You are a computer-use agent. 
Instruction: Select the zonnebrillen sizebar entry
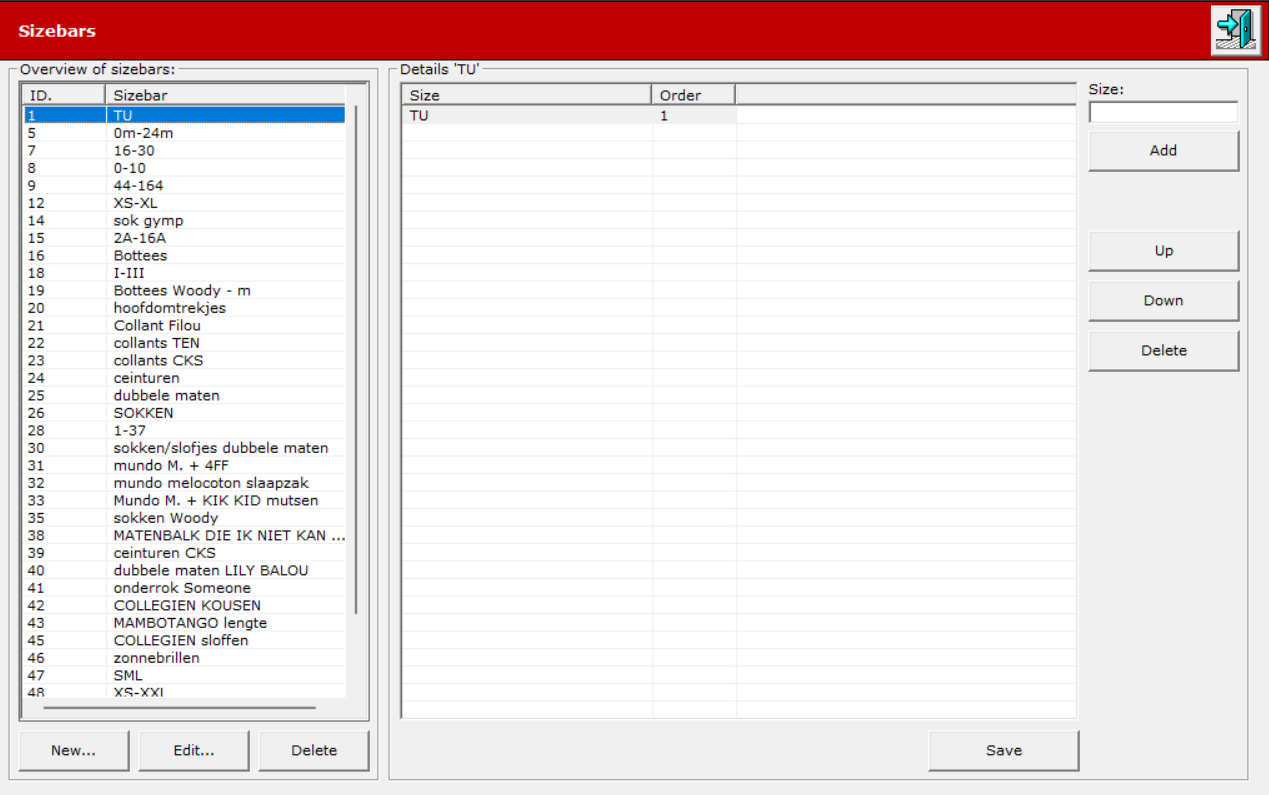[x=185, y=658]
